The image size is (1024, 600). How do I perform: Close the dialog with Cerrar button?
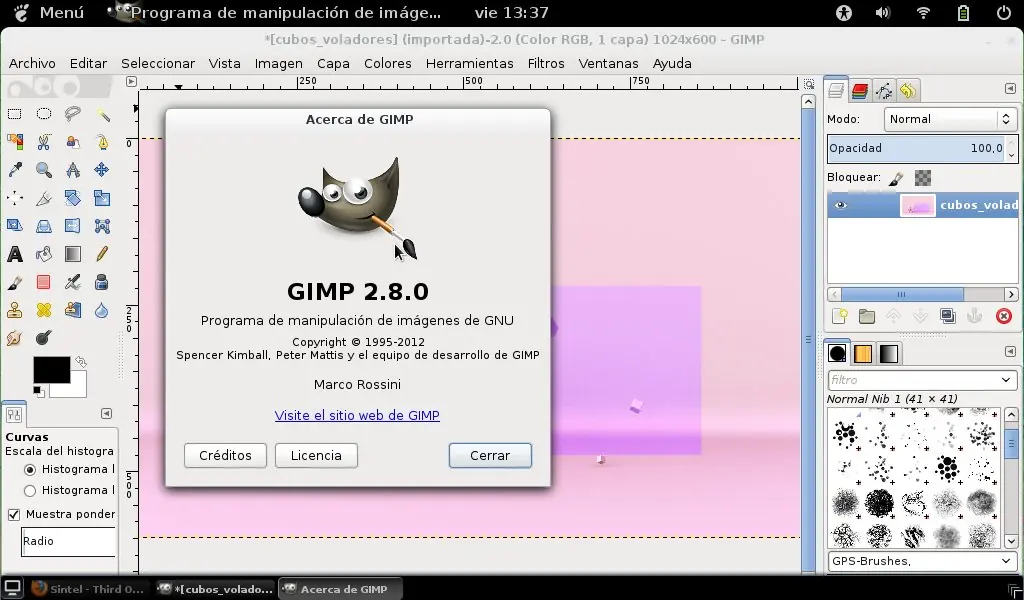pyautogui.click(x=490, y=456)
